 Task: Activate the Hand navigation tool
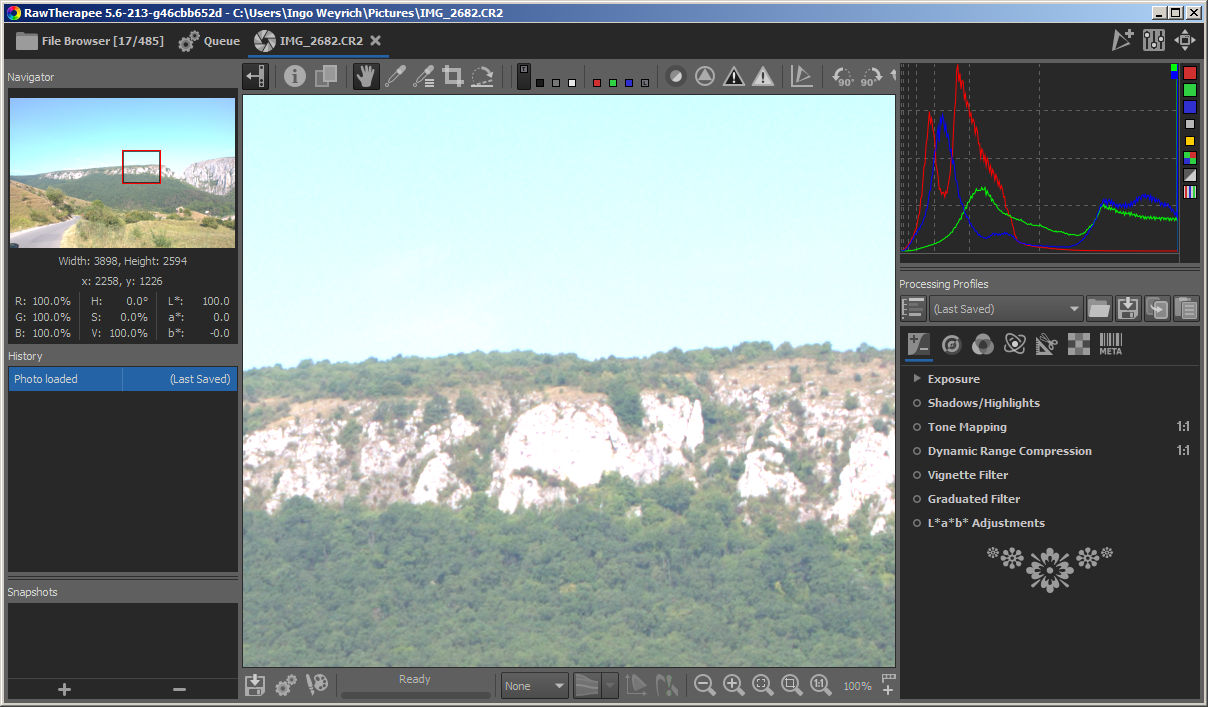tap(366, 77)
